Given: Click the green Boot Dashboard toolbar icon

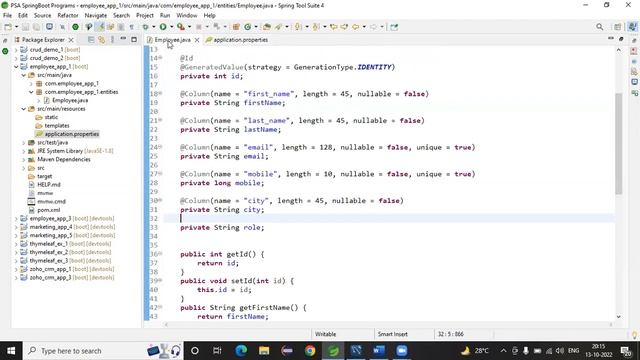Looking at the screenshot, I should tap(75, 27).
